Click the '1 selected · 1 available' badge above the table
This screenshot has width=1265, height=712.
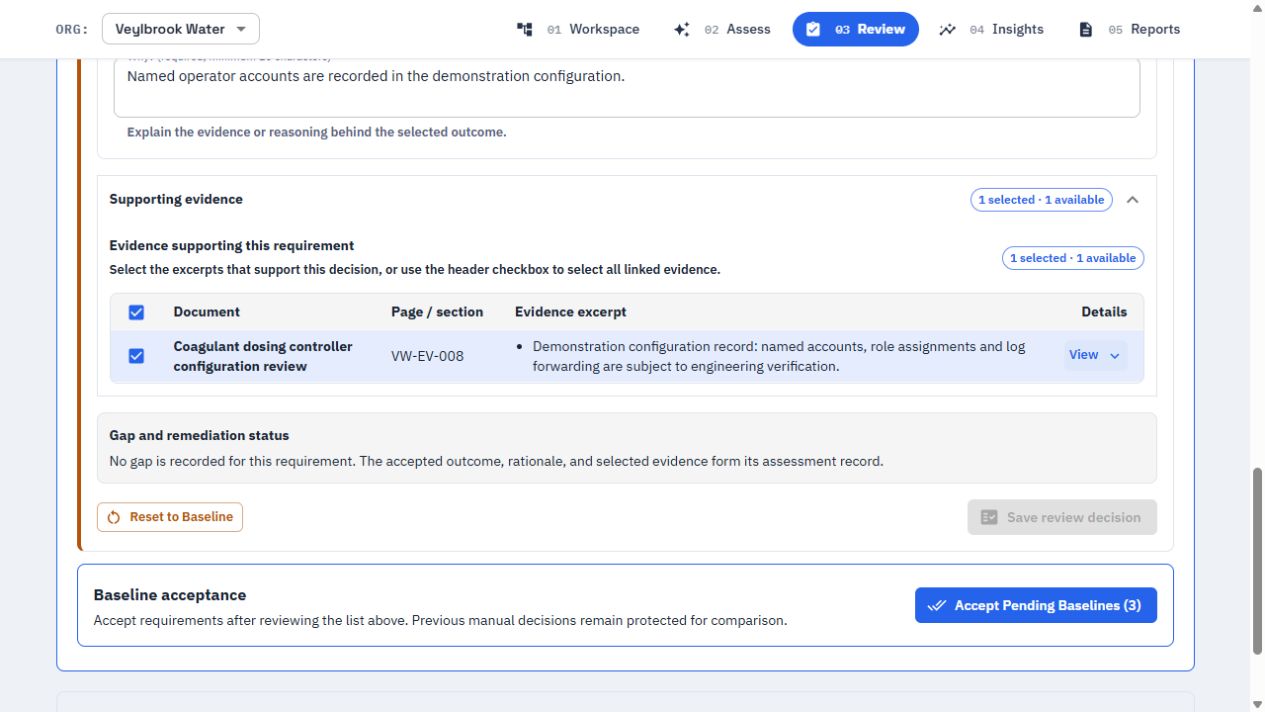(x=1073, y=258)
